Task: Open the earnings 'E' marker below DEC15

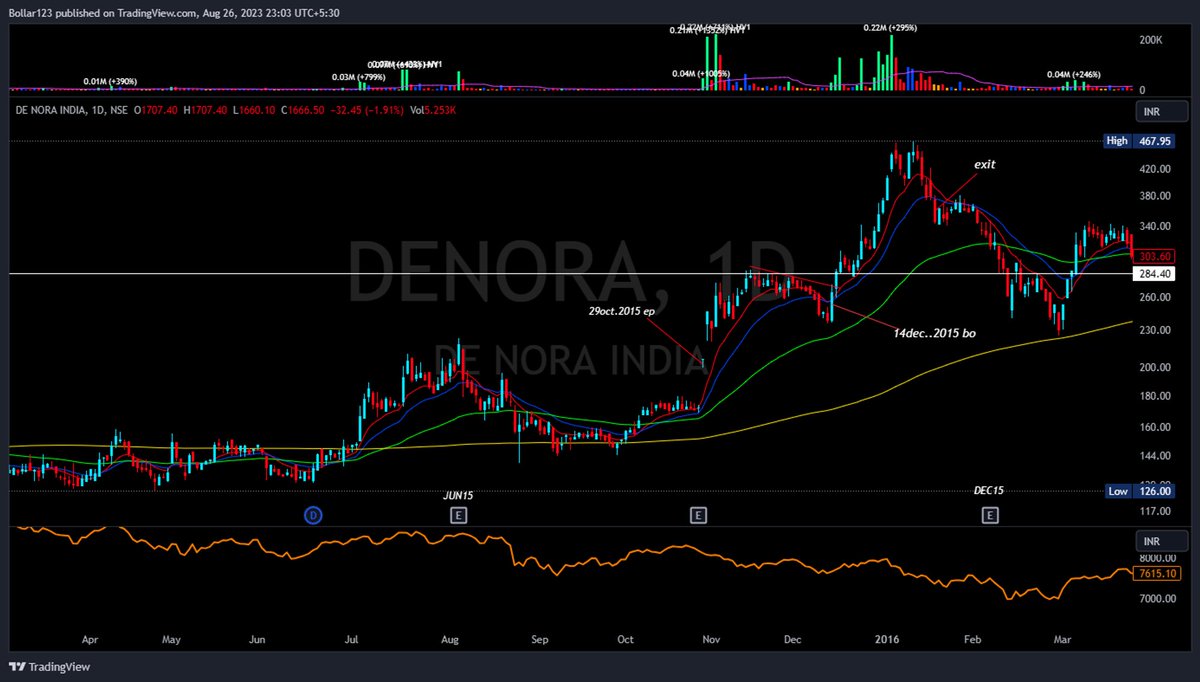Action: [990, 515]
